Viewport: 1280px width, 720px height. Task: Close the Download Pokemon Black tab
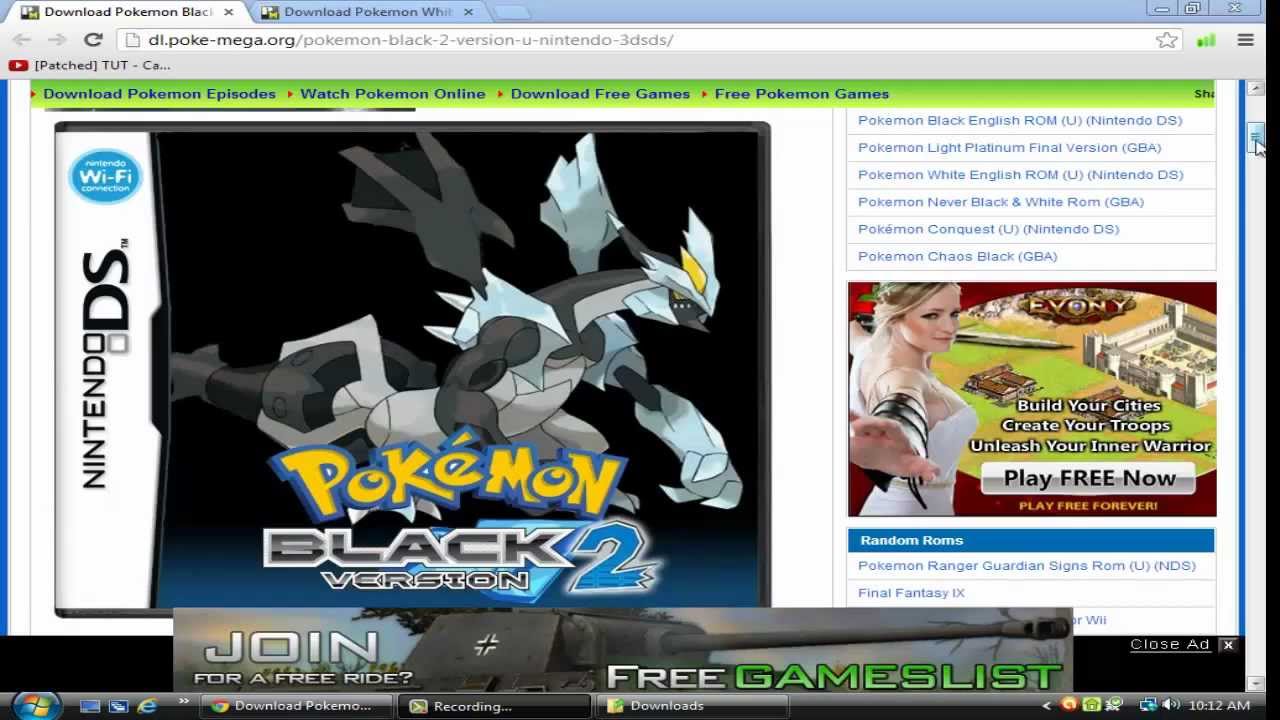point(229,12)
